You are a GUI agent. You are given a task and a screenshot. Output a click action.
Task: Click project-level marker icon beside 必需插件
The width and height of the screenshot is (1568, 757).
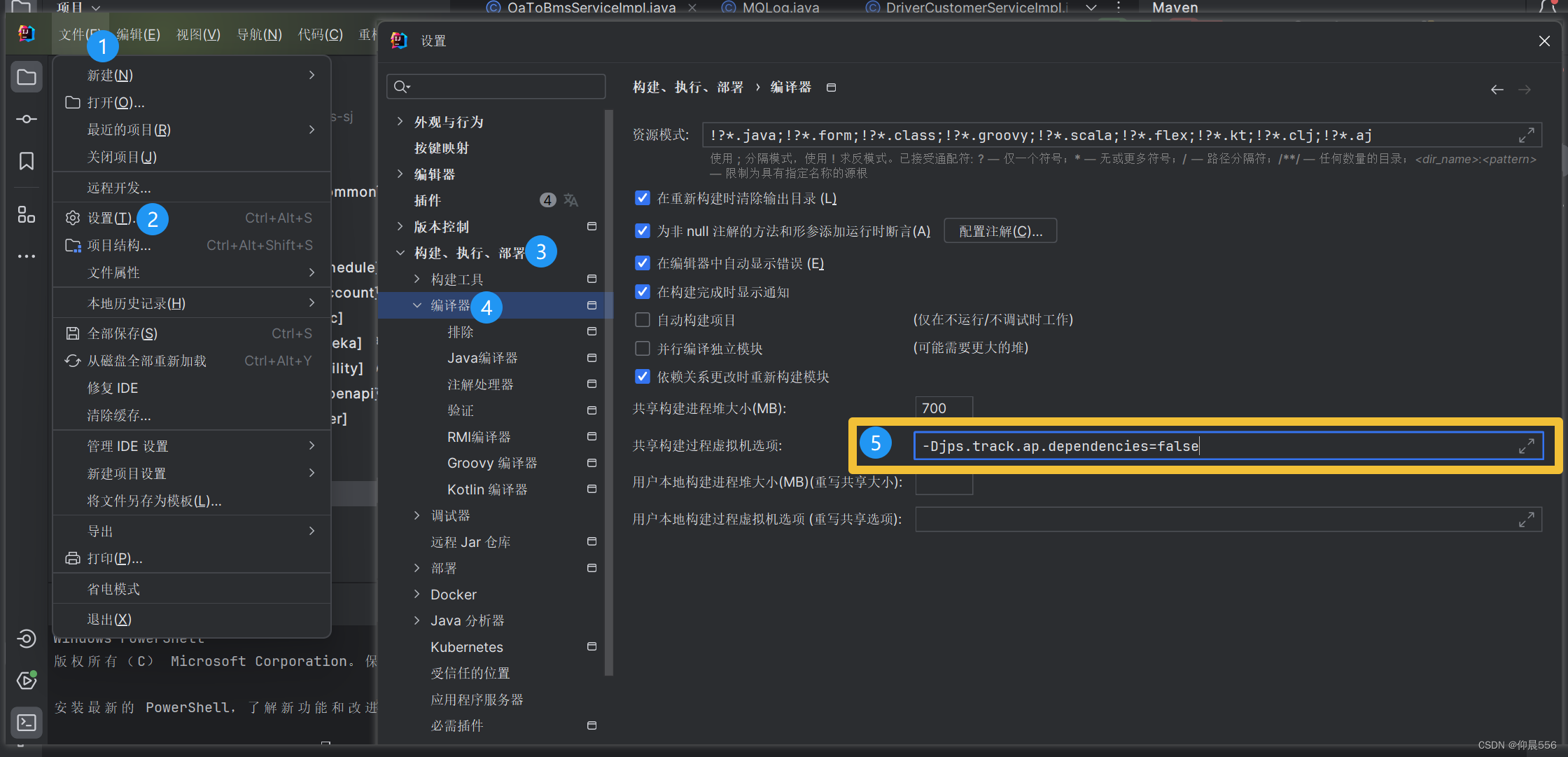[591, 725]
